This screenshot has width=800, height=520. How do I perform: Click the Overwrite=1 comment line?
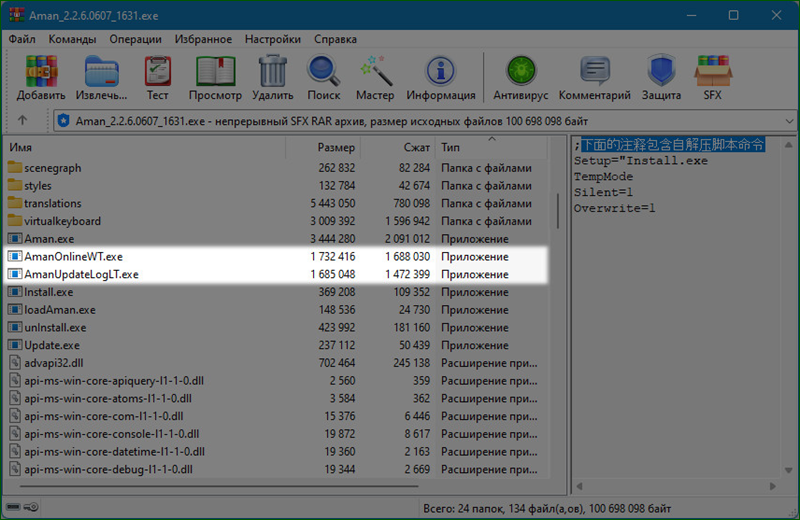614,208
